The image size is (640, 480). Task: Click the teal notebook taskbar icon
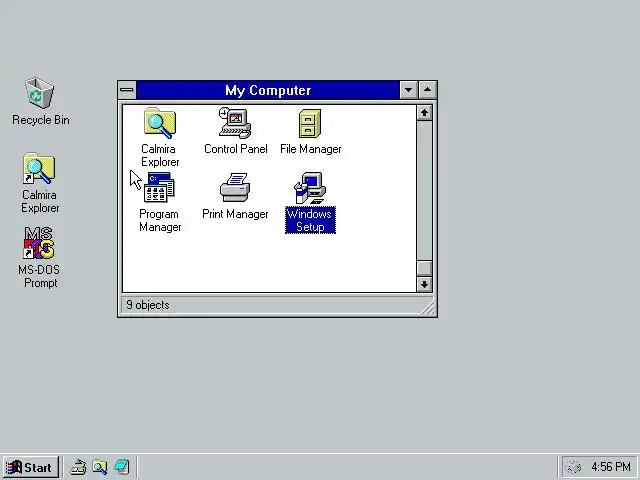(x=122, y=467)
